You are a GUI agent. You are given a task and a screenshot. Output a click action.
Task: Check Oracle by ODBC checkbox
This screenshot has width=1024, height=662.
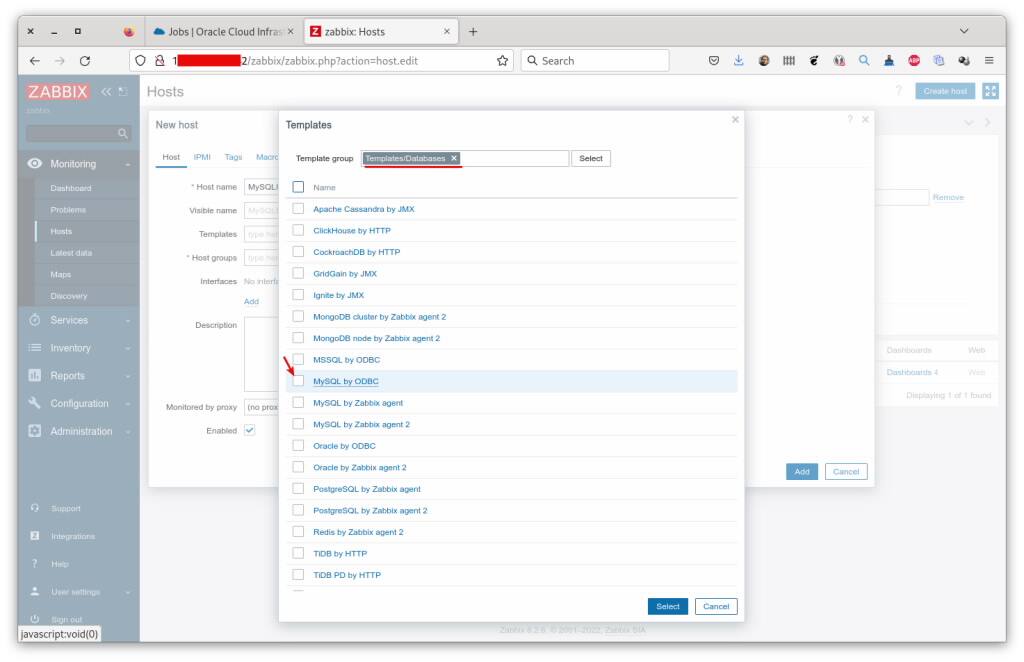point(298,446)
